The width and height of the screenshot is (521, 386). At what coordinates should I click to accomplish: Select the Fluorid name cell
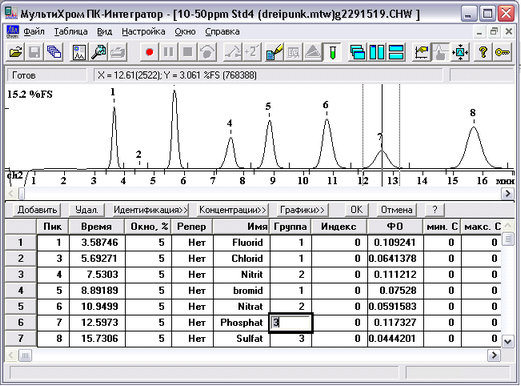click(x=242, y=242)
